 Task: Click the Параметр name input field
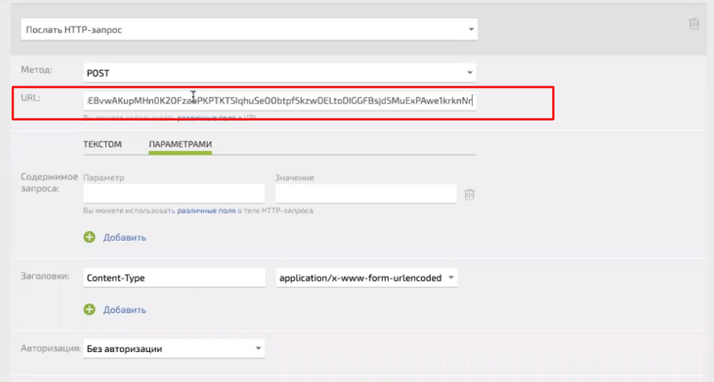174,194
